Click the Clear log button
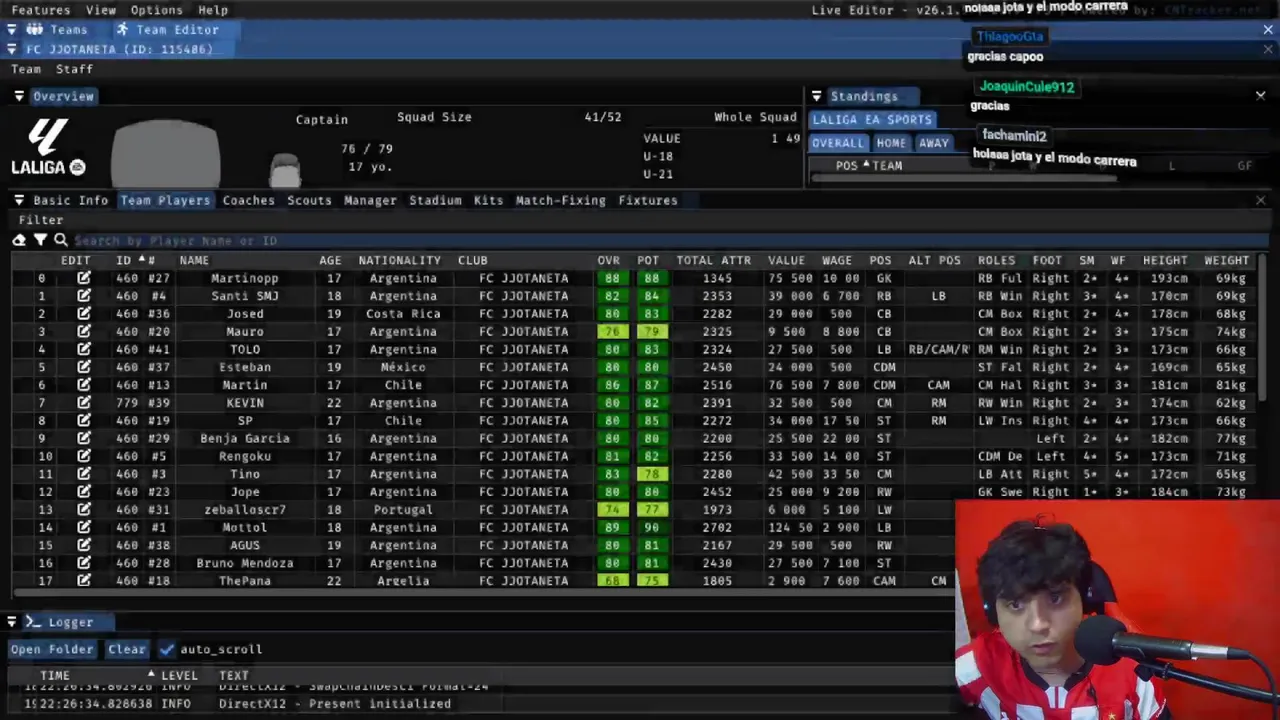1280x720 pixels. tap(127, 649)
